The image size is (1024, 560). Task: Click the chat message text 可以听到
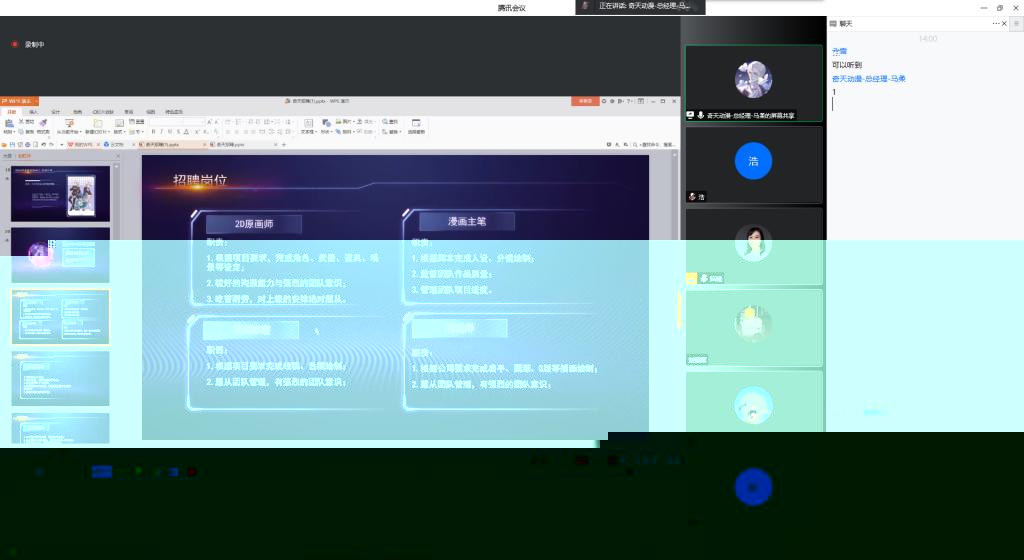tap(846, 65)
